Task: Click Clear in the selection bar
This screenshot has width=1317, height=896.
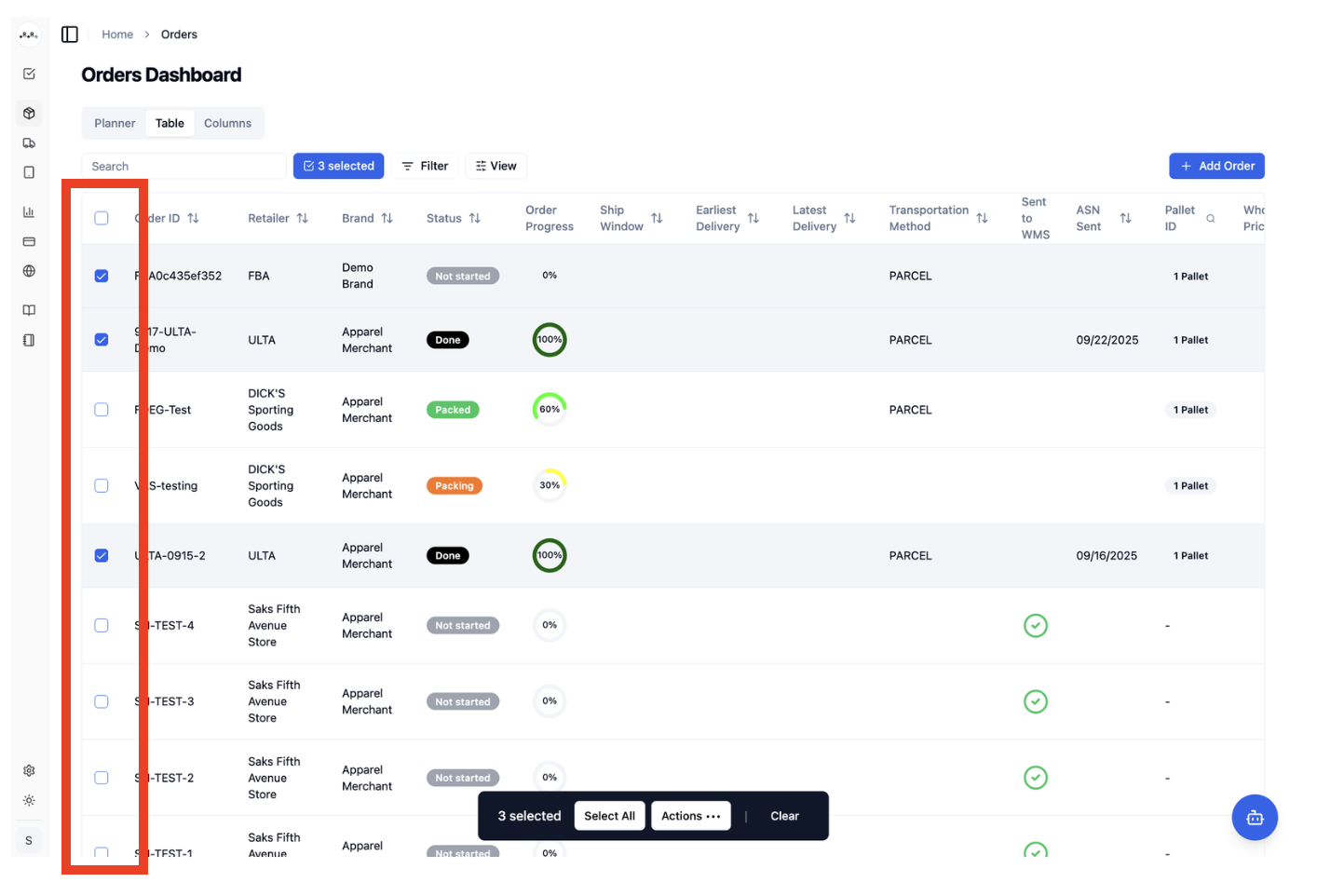Action: tap(784, 816)
